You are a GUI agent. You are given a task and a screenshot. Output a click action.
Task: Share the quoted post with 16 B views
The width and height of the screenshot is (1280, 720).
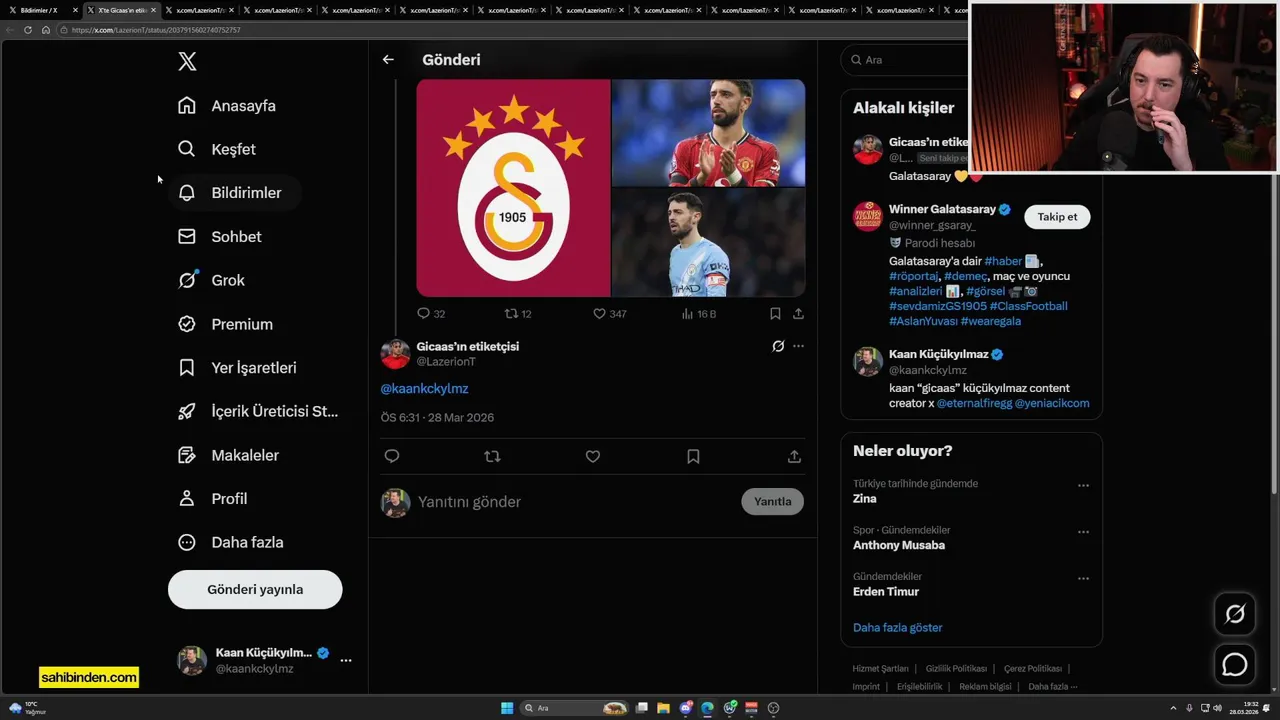pos(798,313)
